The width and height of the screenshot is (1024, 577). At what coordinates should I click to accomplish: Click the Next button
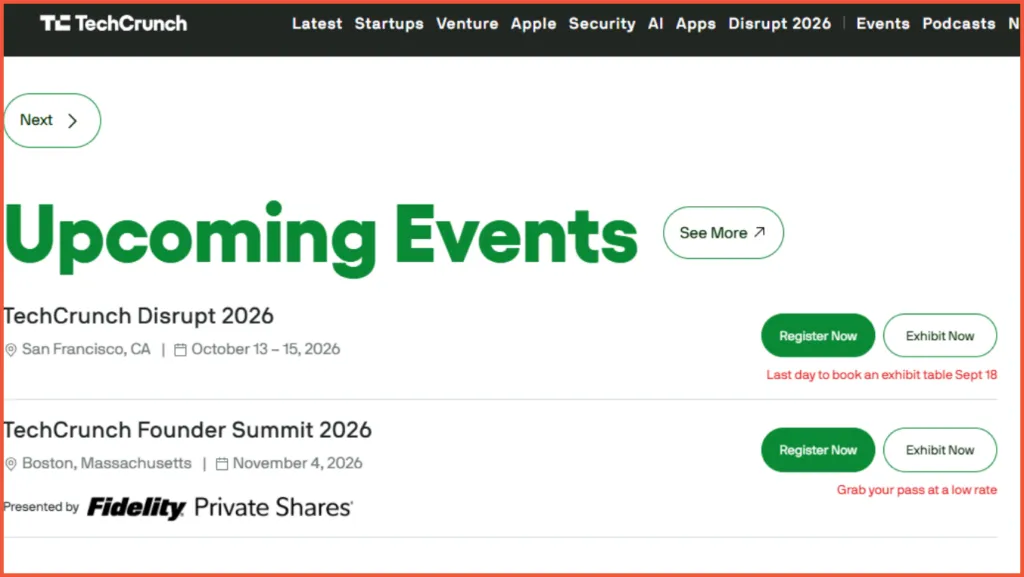click(x=52, y=120)
